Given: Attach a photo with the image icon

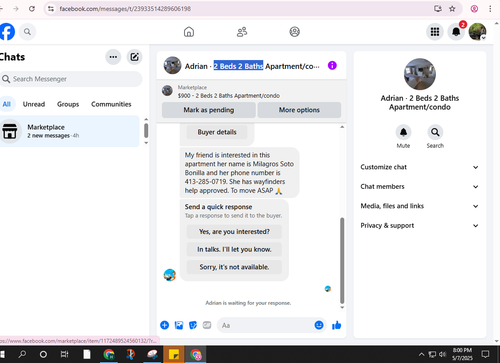Looking at the screenshot, I should click(x=179, y=325).
